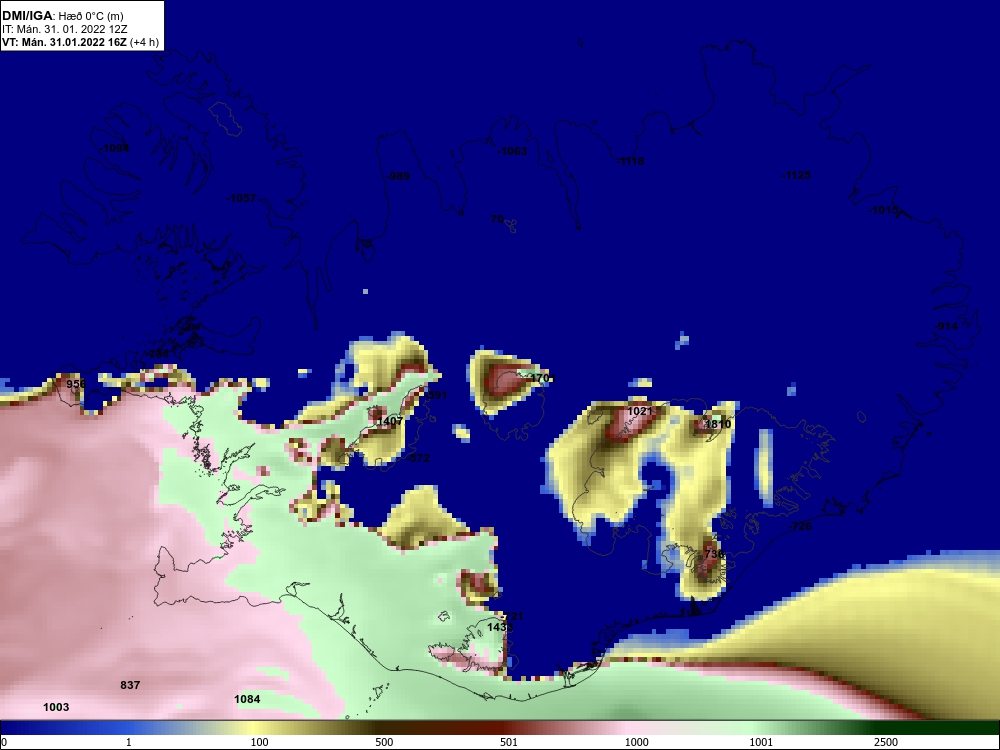
Task: Click the '-726' map value label
Action: tap(800, 526)
